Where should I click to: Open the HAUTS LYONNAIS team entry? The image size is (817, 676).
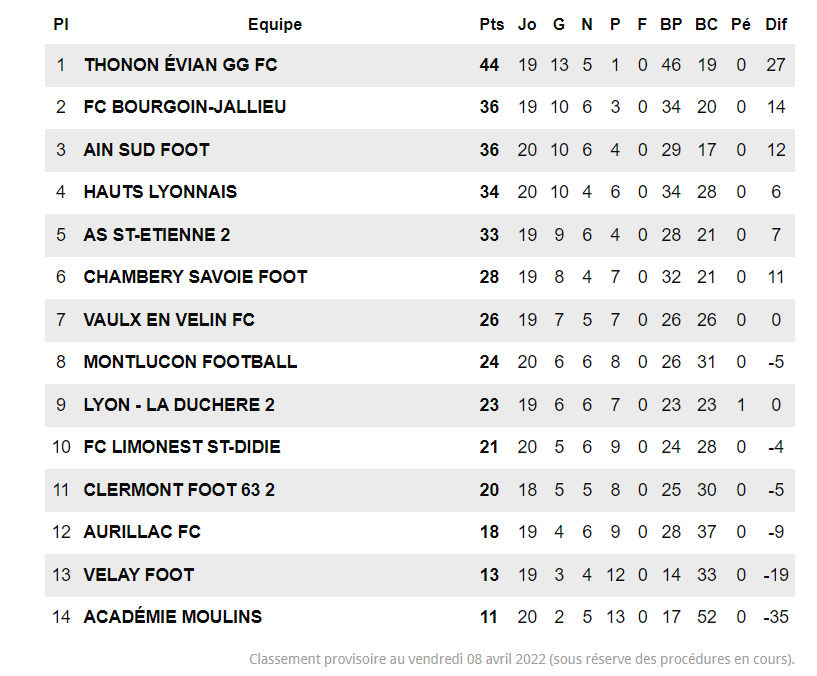click(160, 192)
